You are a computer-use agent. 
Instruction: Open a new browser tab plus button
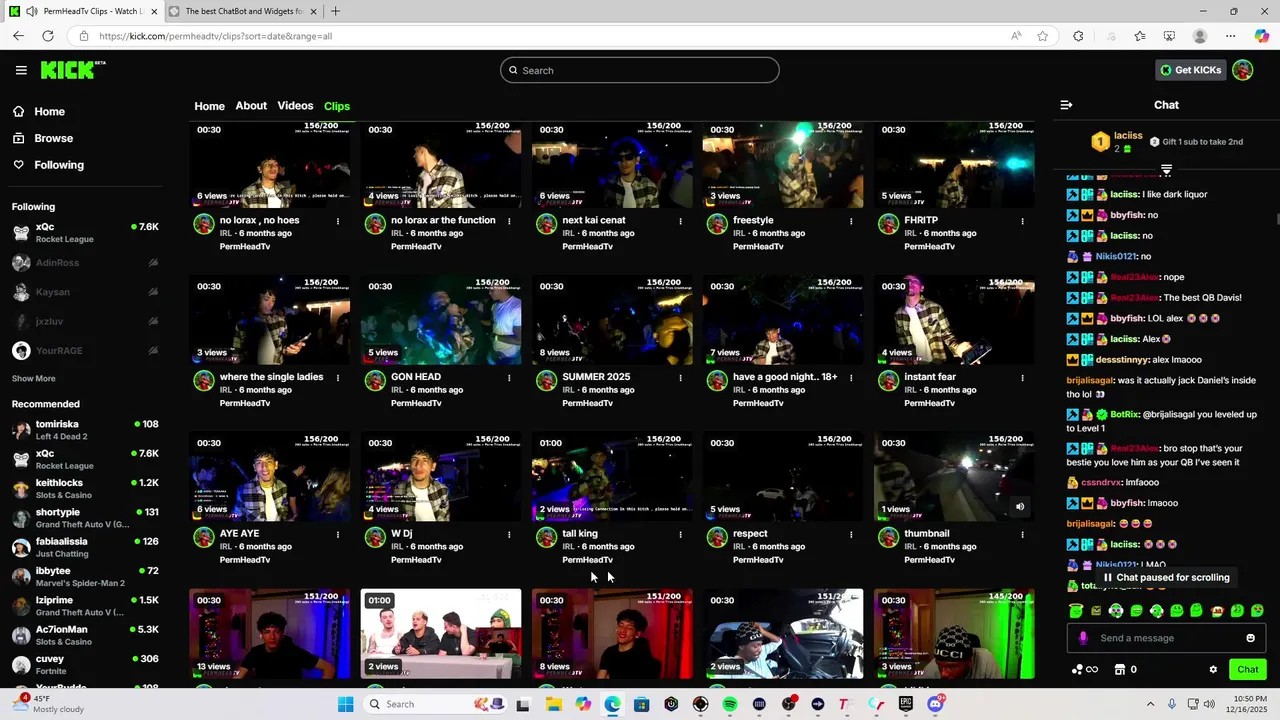point(335,11)
